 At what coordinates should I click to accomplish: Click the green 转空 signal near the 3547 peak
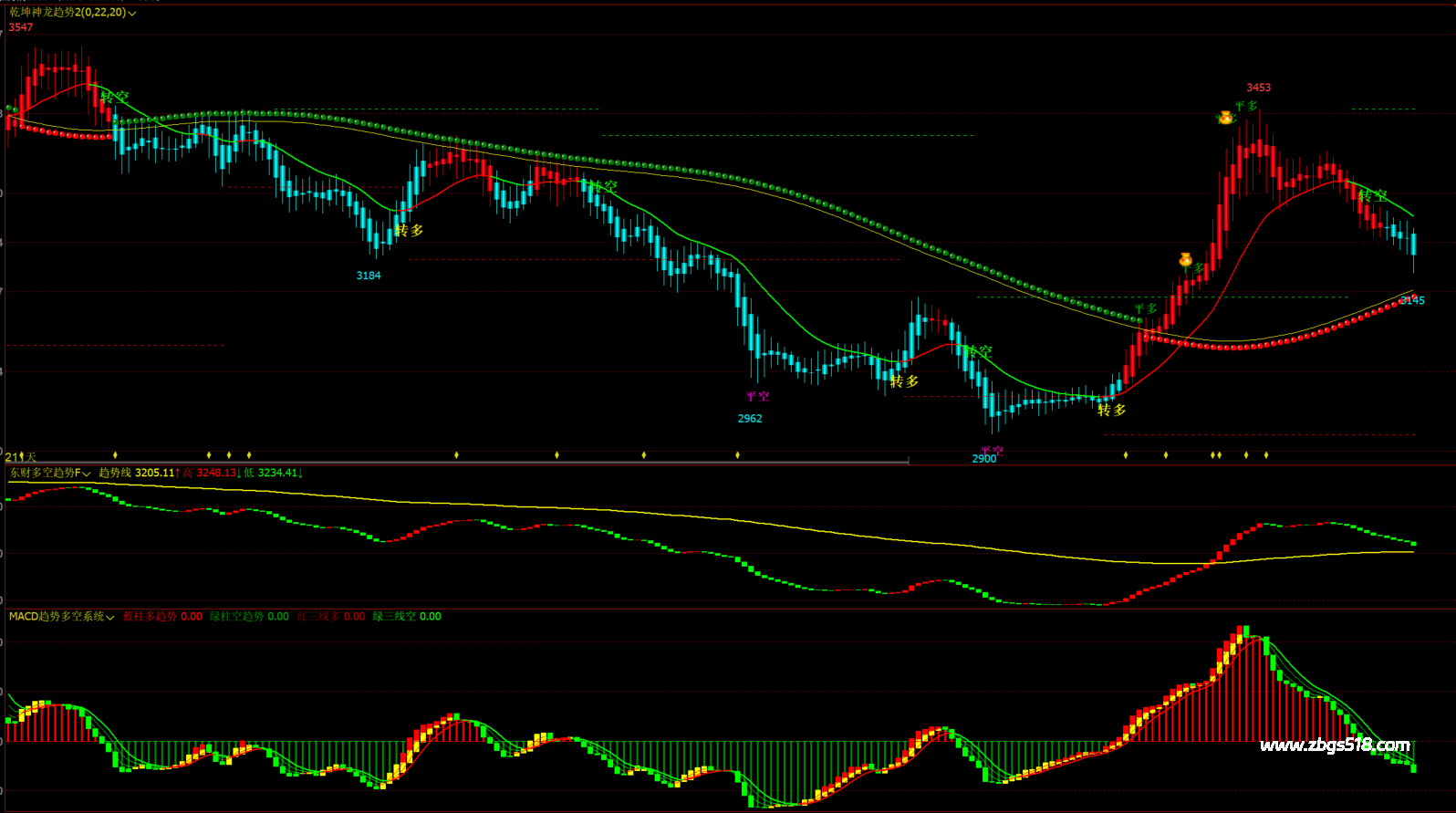tap(115, 97)
